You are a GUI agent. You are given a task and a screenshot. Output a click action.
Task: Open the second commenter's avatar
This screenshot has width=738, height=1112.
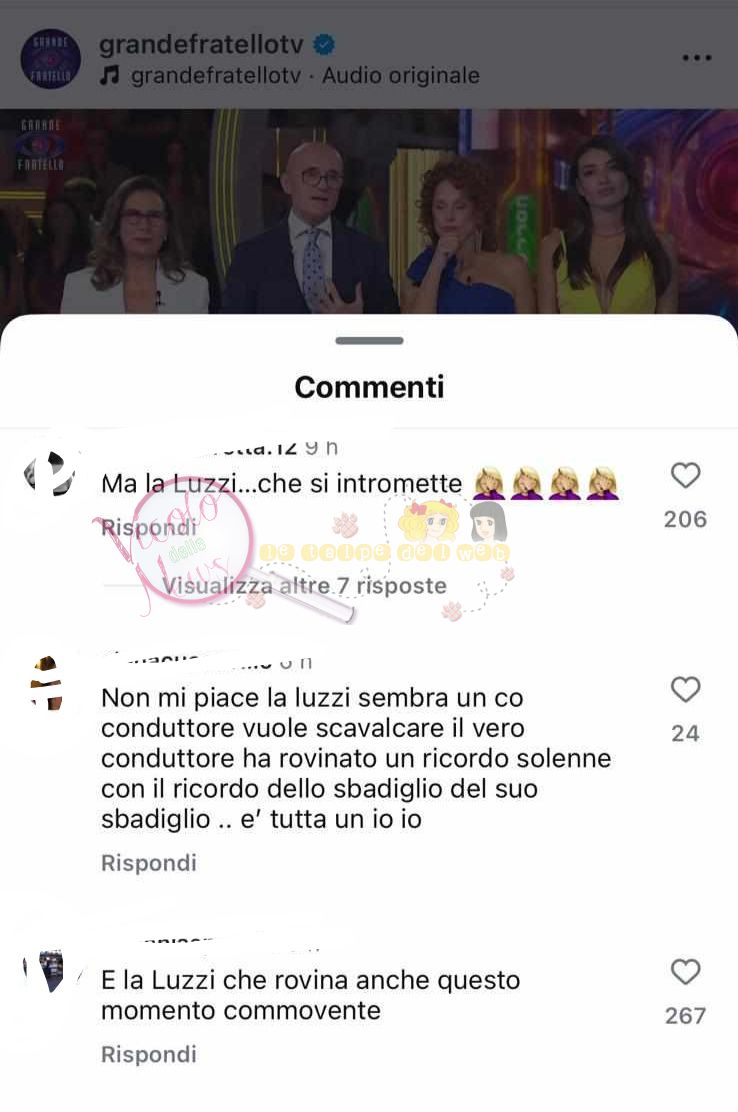(47, 684)
